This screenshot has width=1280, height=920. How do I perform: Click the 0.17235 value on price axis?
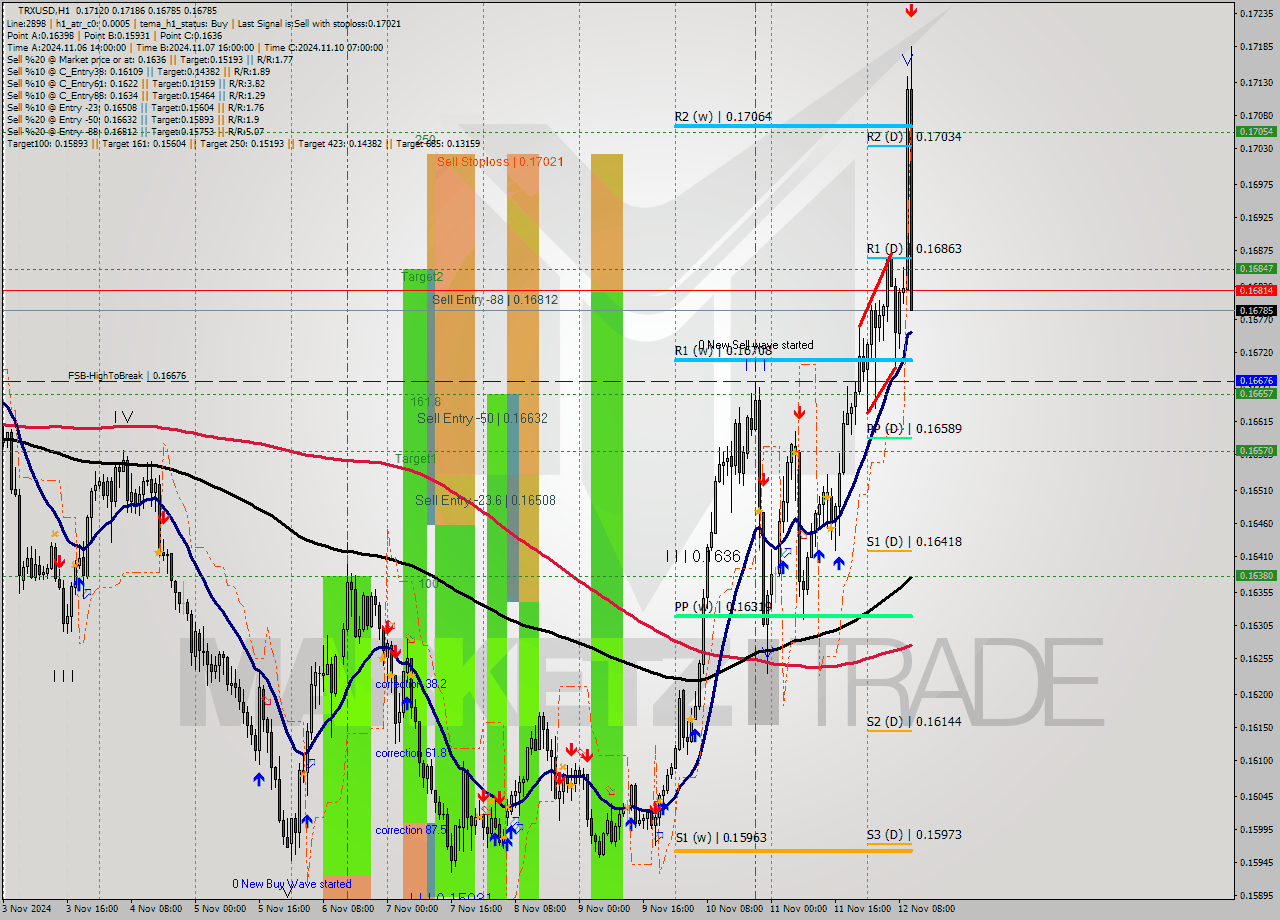tap(1256, 14)
